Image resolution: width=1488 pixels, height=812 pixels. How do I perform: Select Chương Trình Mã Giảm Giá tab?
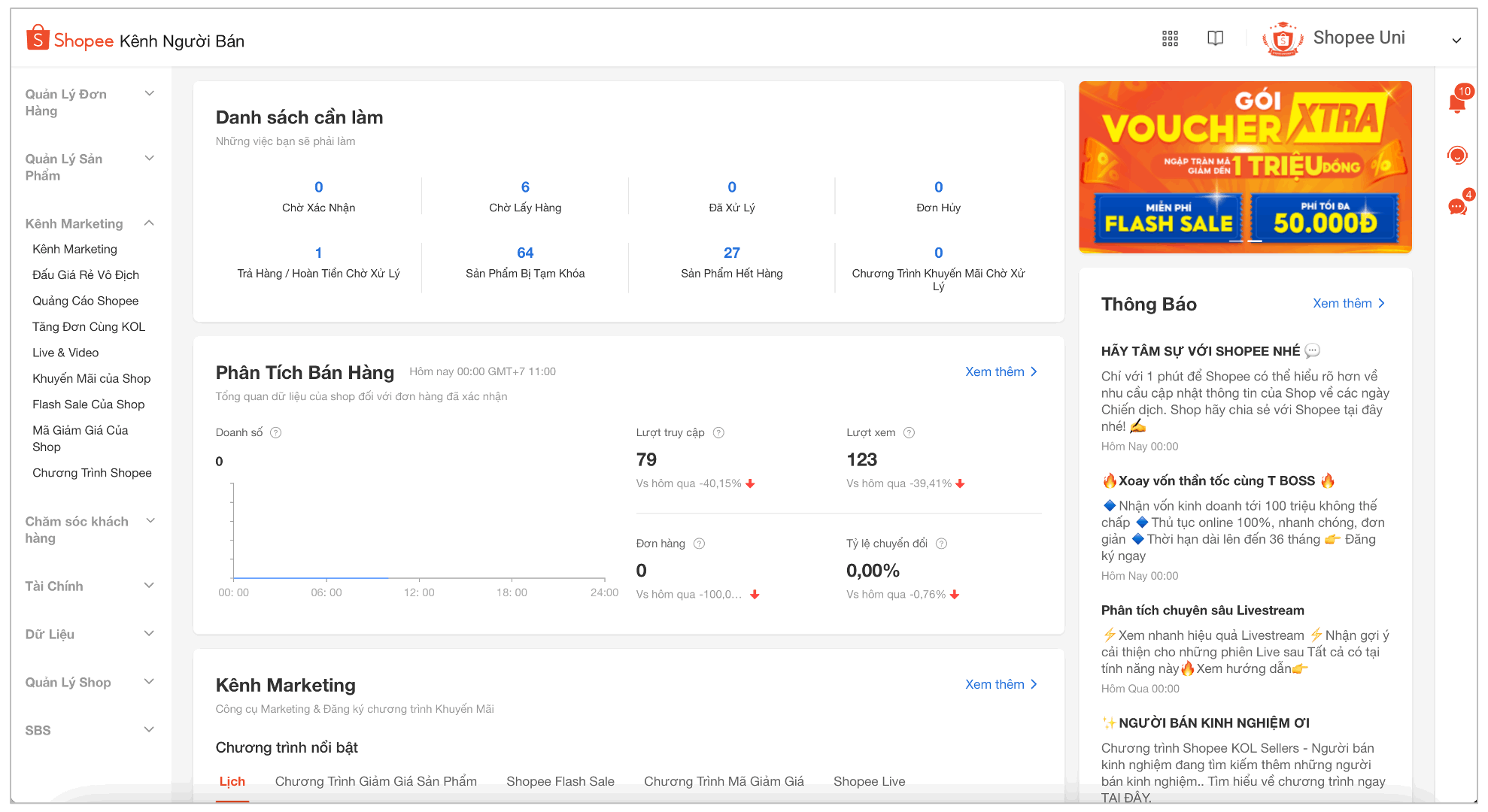[x=723, y=781]
